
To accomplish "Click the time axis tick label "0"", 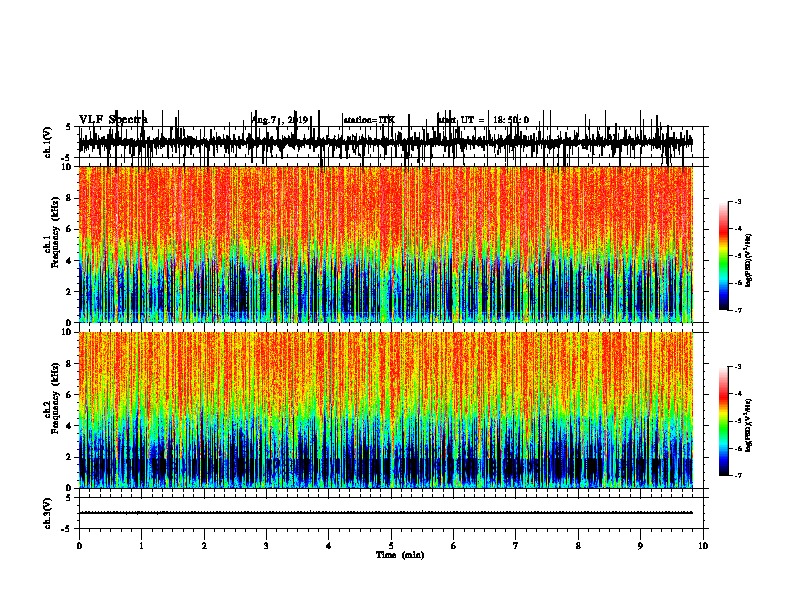I will tap(79, 546).
